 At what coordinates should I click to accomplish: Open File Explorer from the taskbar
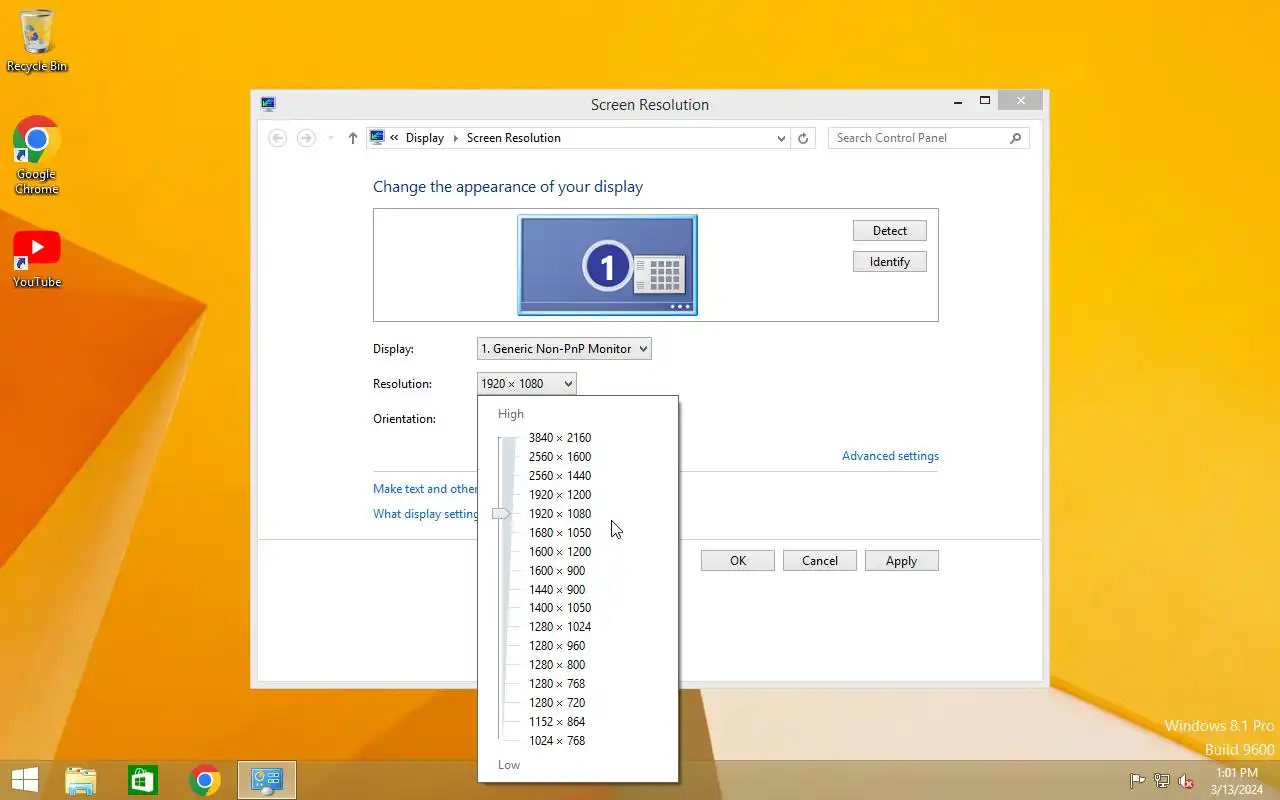coord(81,780)
